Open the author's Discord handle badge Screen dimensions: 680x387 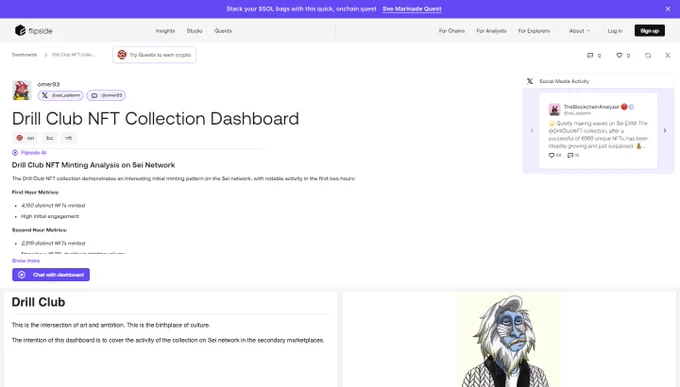pyautogui.click(x=106, y=95)
